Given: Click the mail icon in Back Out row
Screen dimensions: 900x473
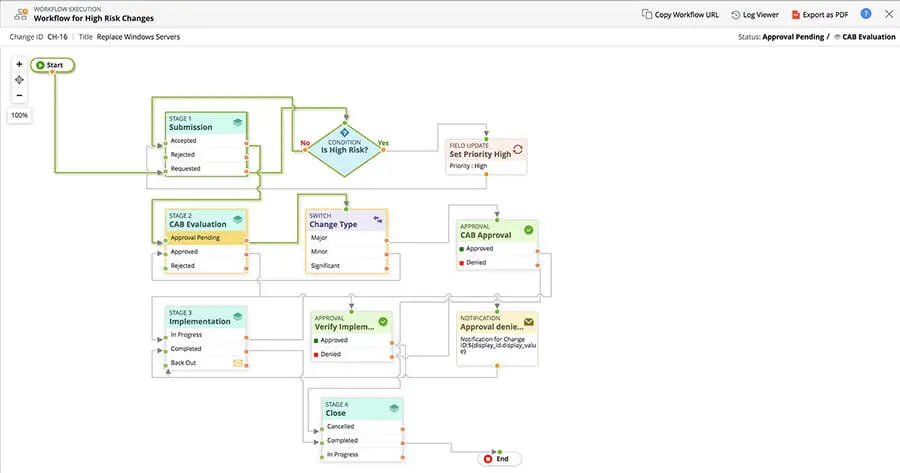Looking at the screenshot, I should coord(237,363).
